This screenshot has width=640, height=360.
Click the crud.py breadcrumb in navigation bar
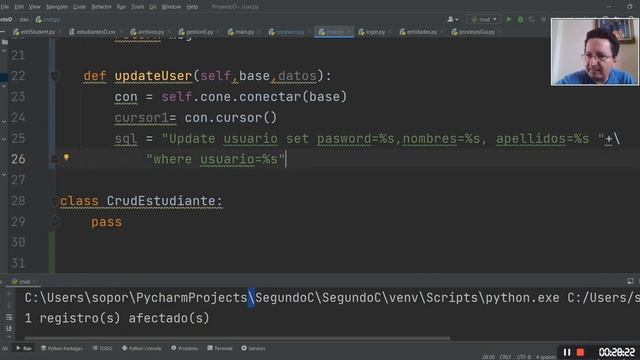point(48,19)
